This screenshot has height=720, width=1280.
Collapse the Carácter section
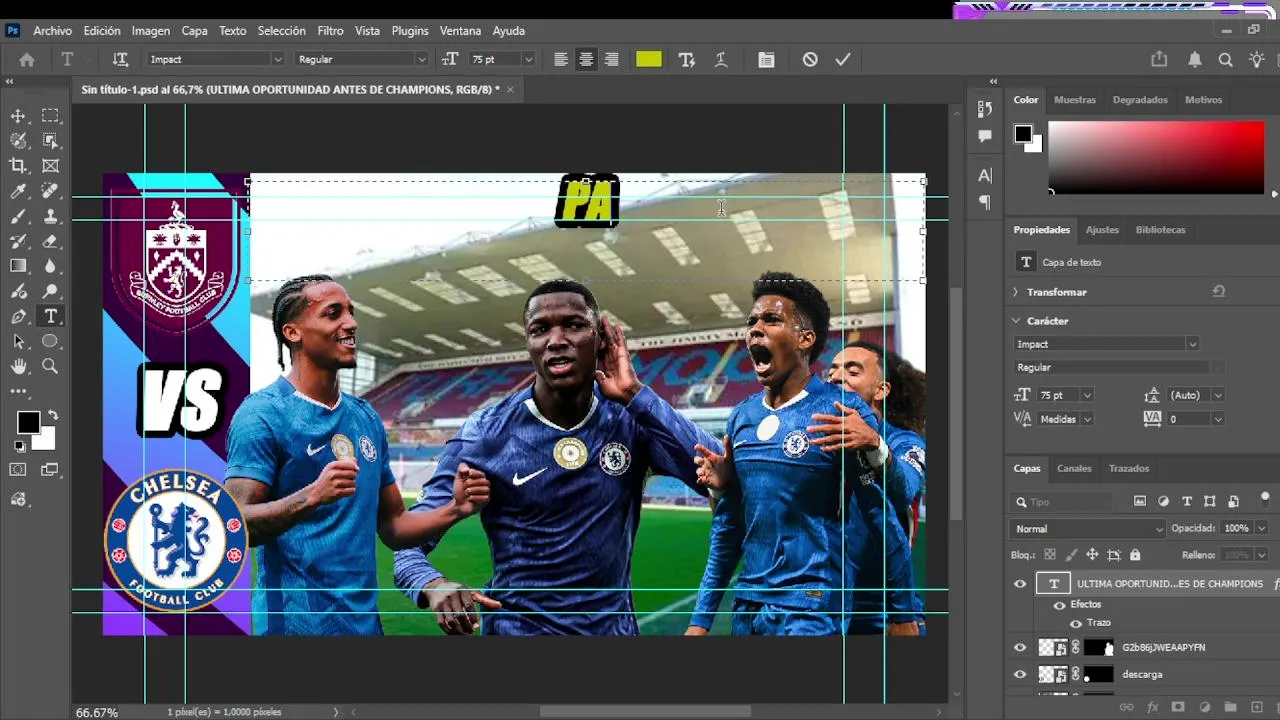coord(1016,321)
